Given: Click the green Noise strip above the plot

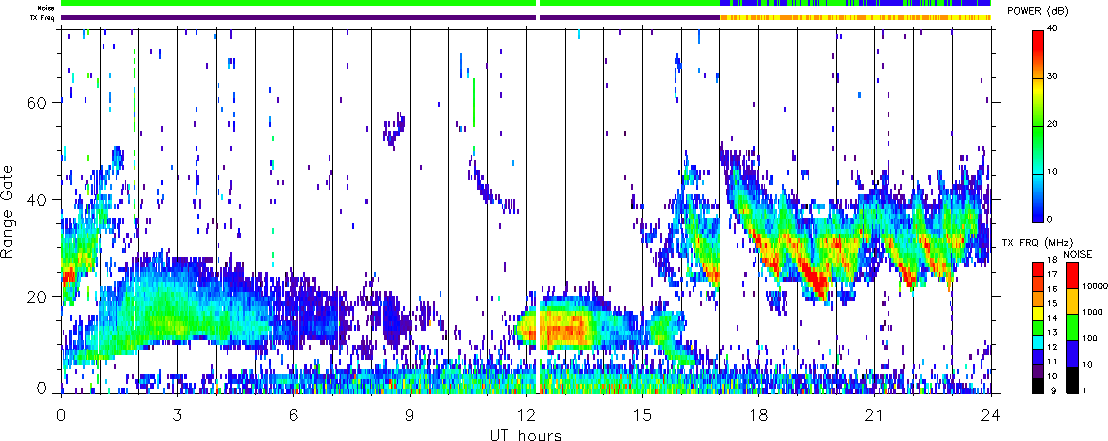Looking at the screenshot, I should 390,4.
